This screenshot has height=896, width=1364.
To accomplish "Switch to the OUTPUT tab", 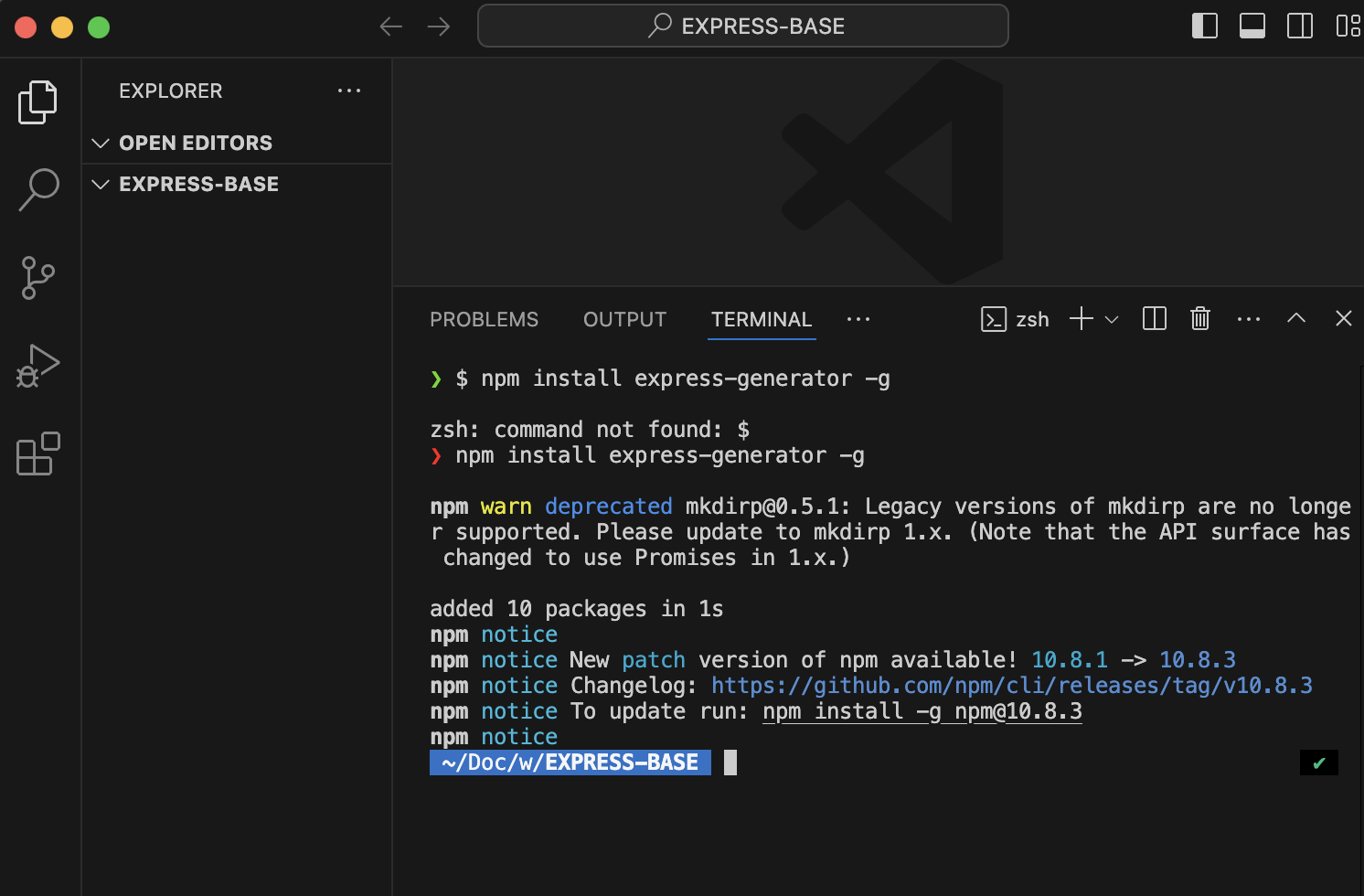I will click(624, 319).
